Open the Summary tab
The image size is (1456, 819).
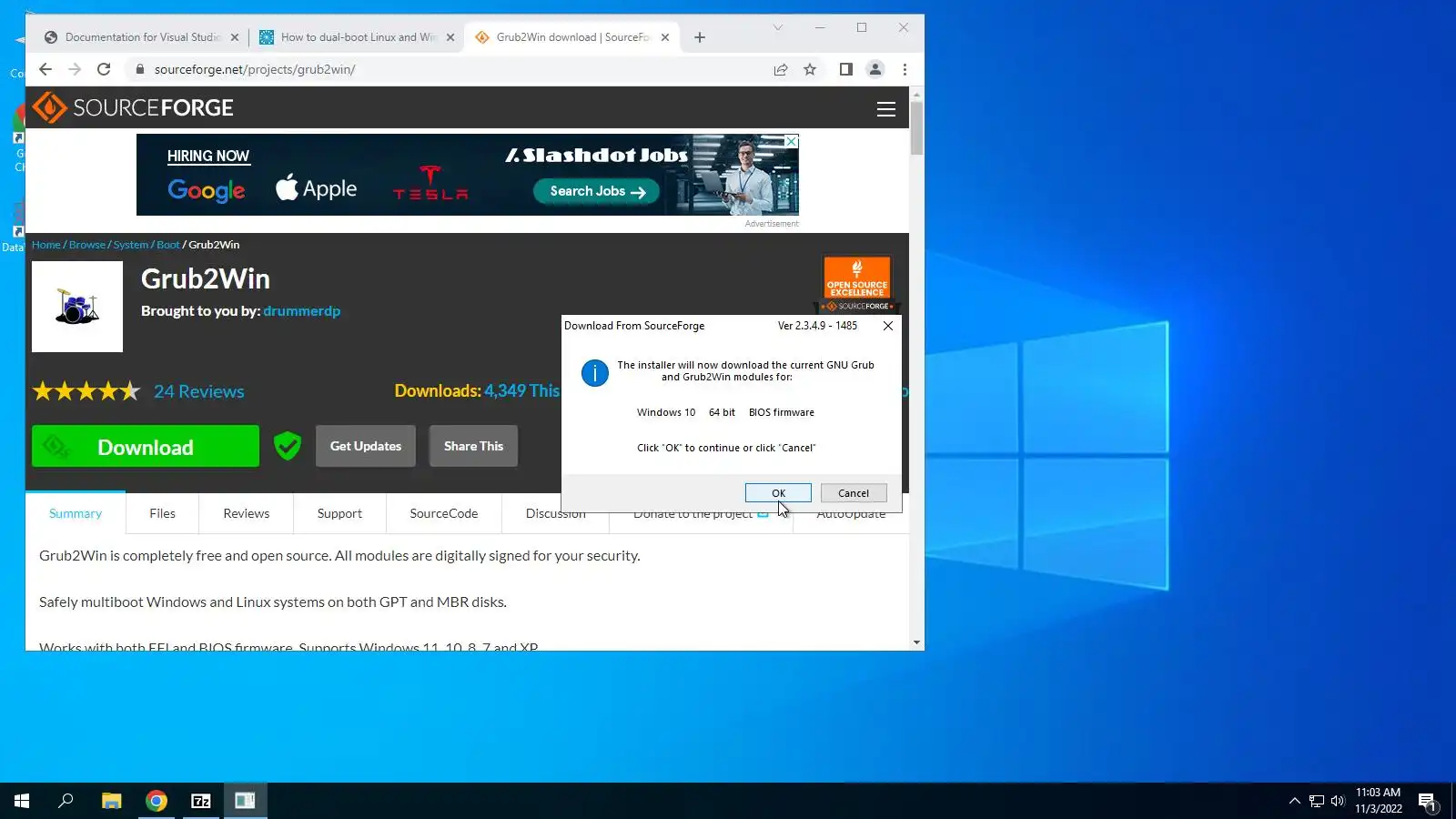pyautogui.click(x=76, y=513)
